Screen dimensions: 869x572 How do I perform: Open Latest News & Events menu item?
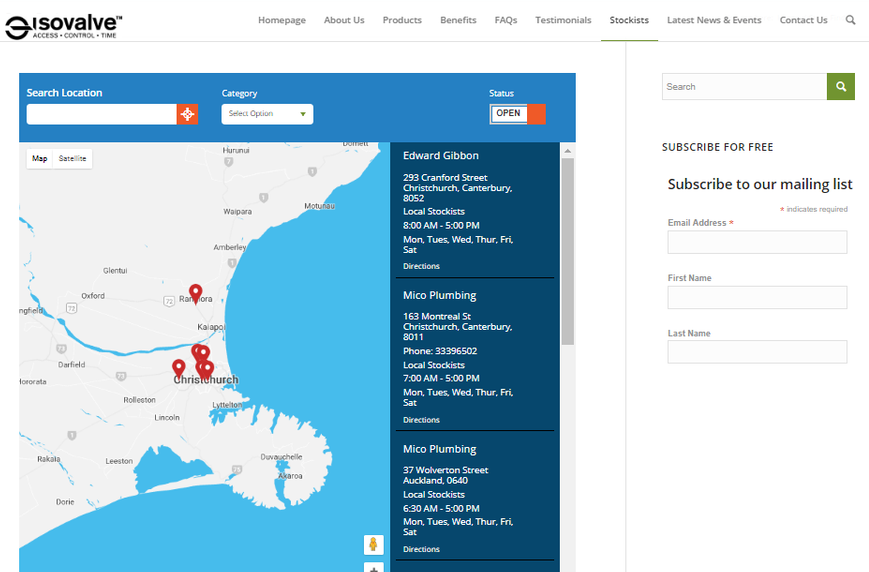[x=714, y=20]
